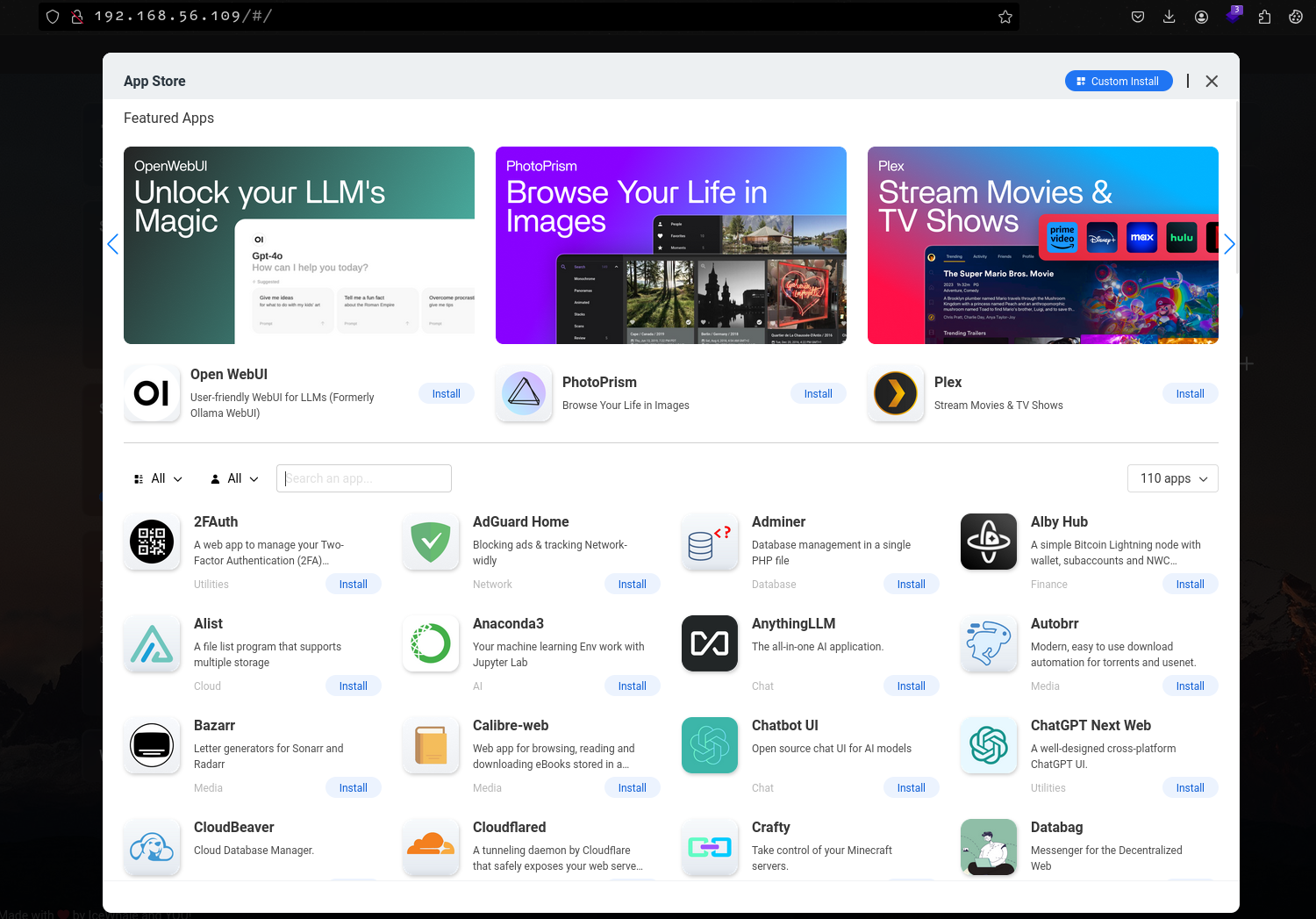Install AdGuard Home
The image size is (1316, 919).
pyautogui.click(x=633, y=584)
